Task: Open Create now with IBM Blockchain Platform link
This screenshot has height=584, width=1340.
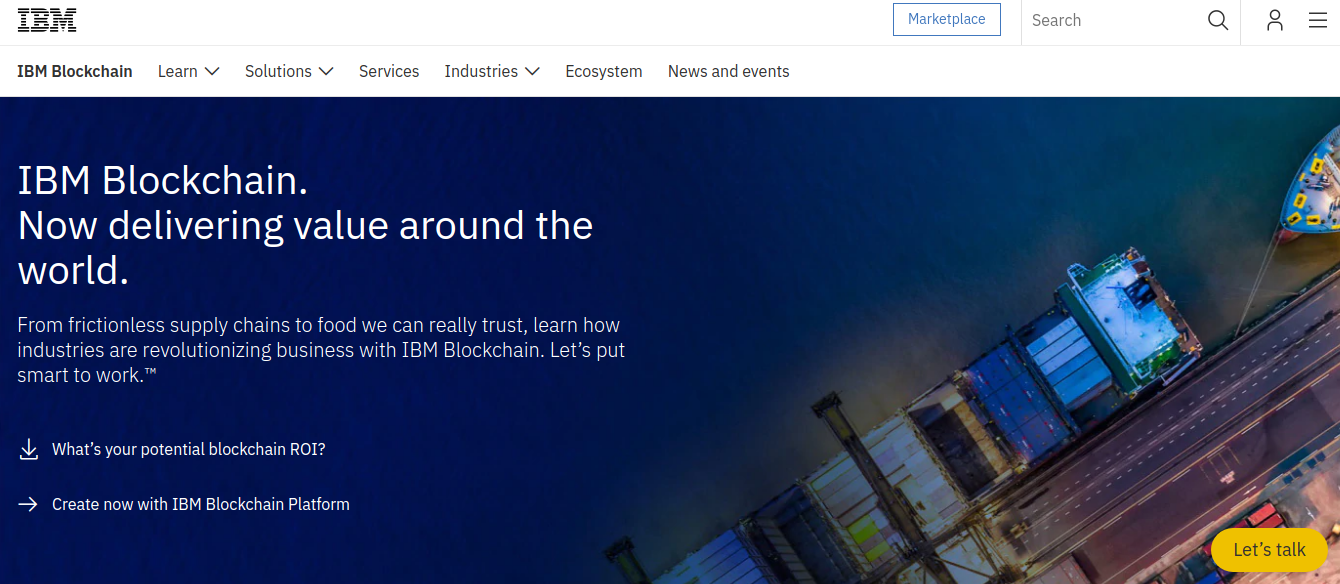Action: pyautogui.click(x=201, y=504)
